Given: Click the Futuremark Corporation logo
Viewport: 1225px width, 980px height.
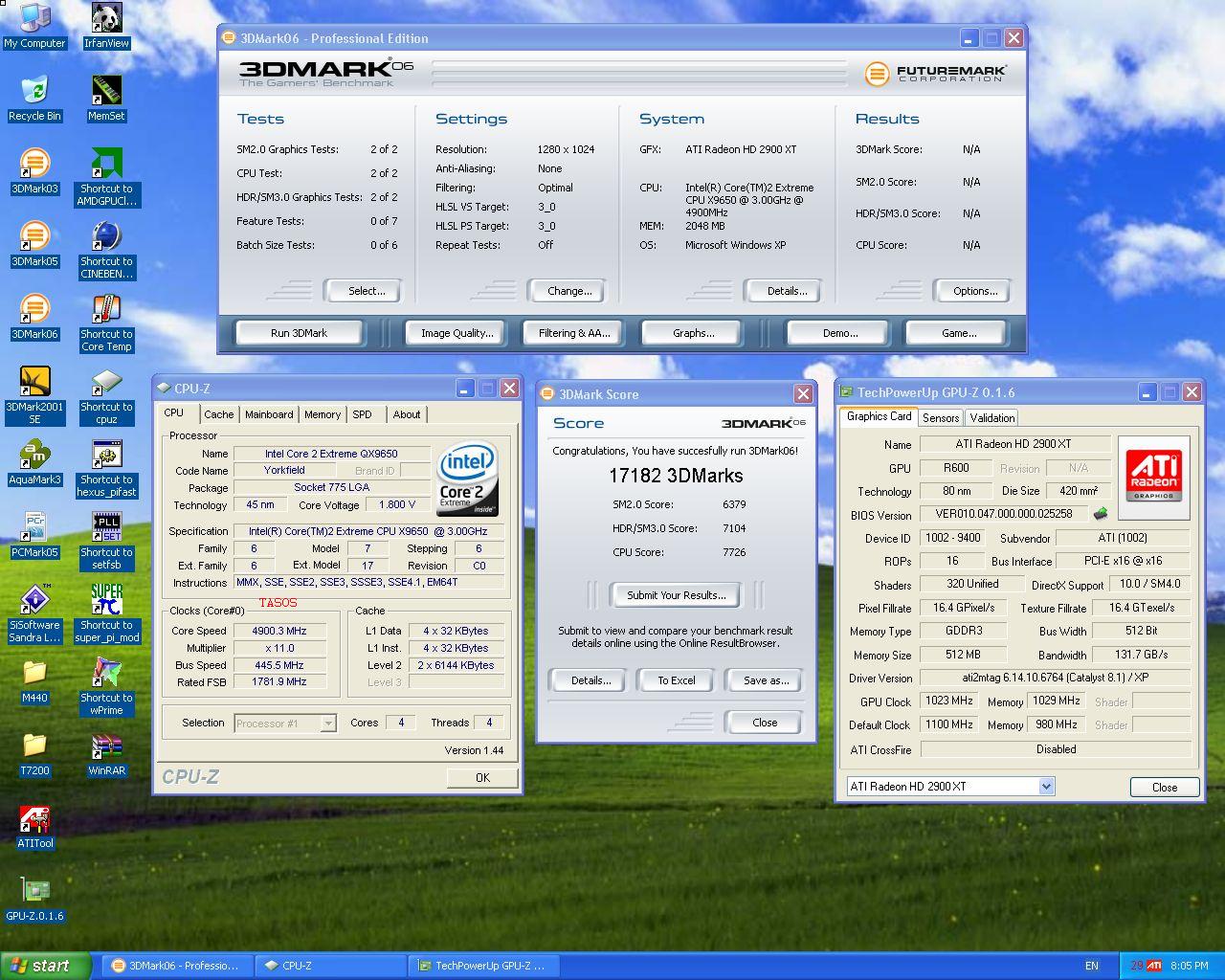Looking at the screenshot, I should pyautogui.click(x=935, y=74).
